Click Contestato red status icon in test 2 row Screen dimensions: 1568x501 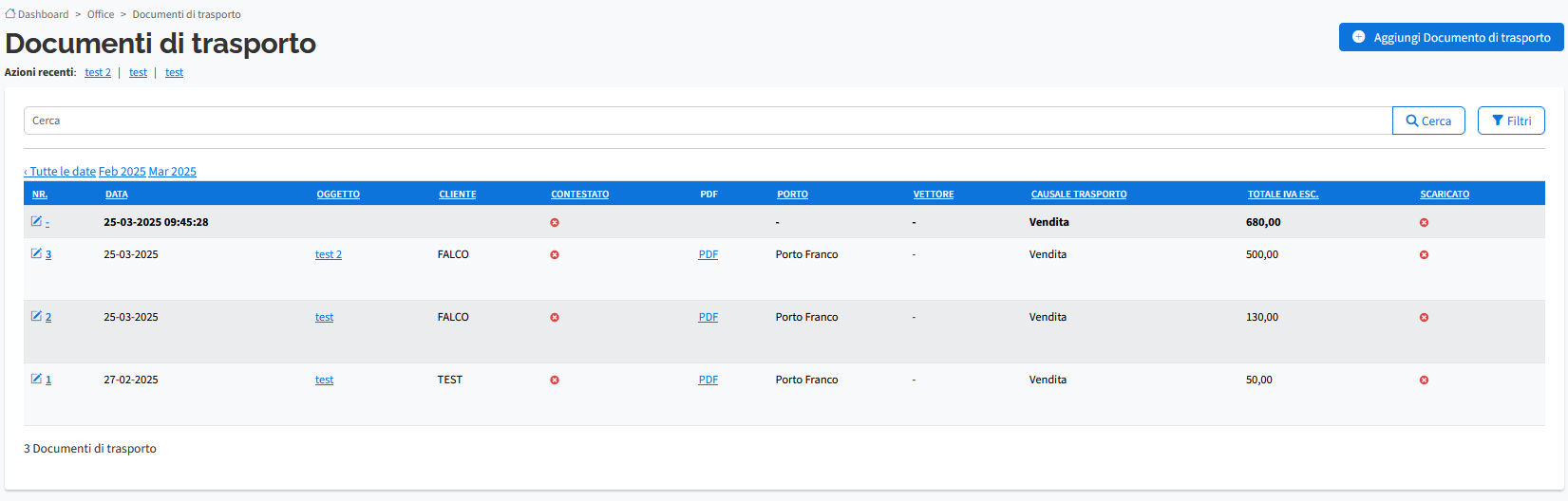pos(555,255)
